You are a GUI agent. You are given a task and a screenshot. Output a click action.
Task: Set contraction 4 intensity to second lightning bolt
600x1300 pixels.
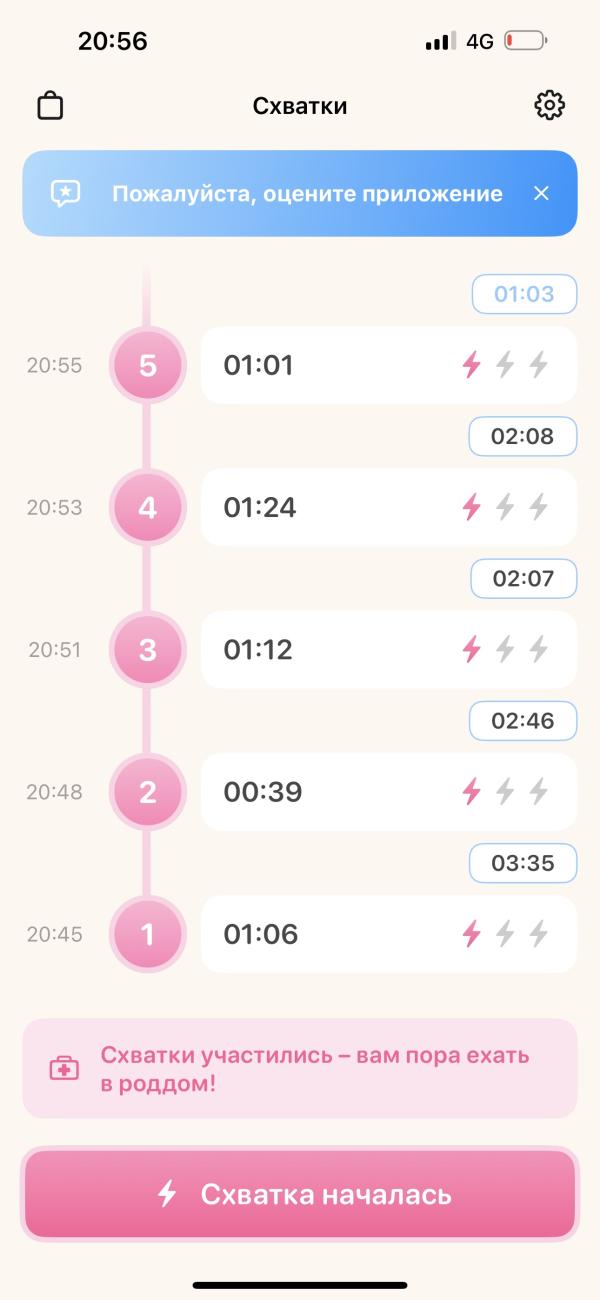pos(505,507)
